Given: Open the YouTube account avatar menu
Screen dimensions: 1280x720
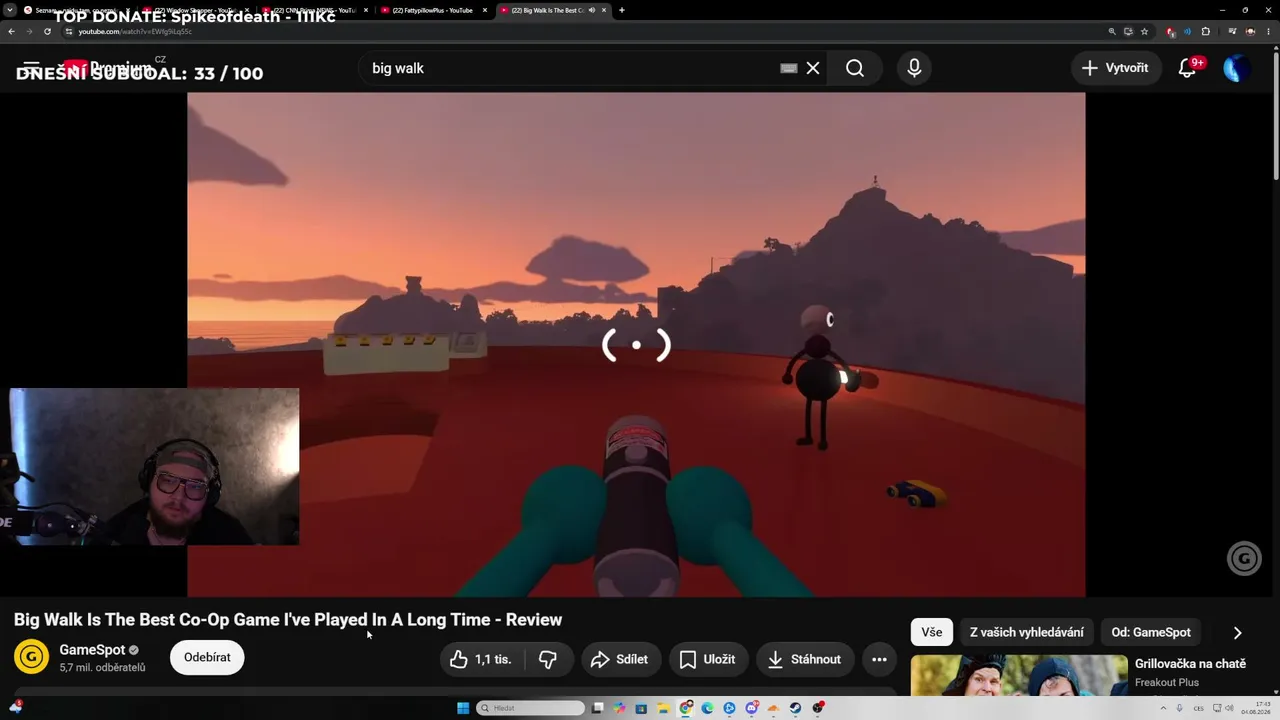Looking at the screenshot, I should click(1236, 68).
